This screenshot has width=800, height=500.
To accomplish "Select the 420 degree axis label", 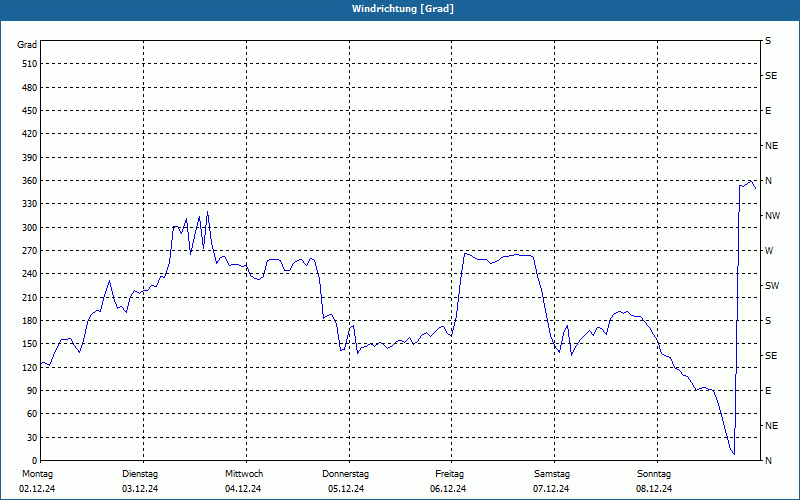I will pos(30,134).
